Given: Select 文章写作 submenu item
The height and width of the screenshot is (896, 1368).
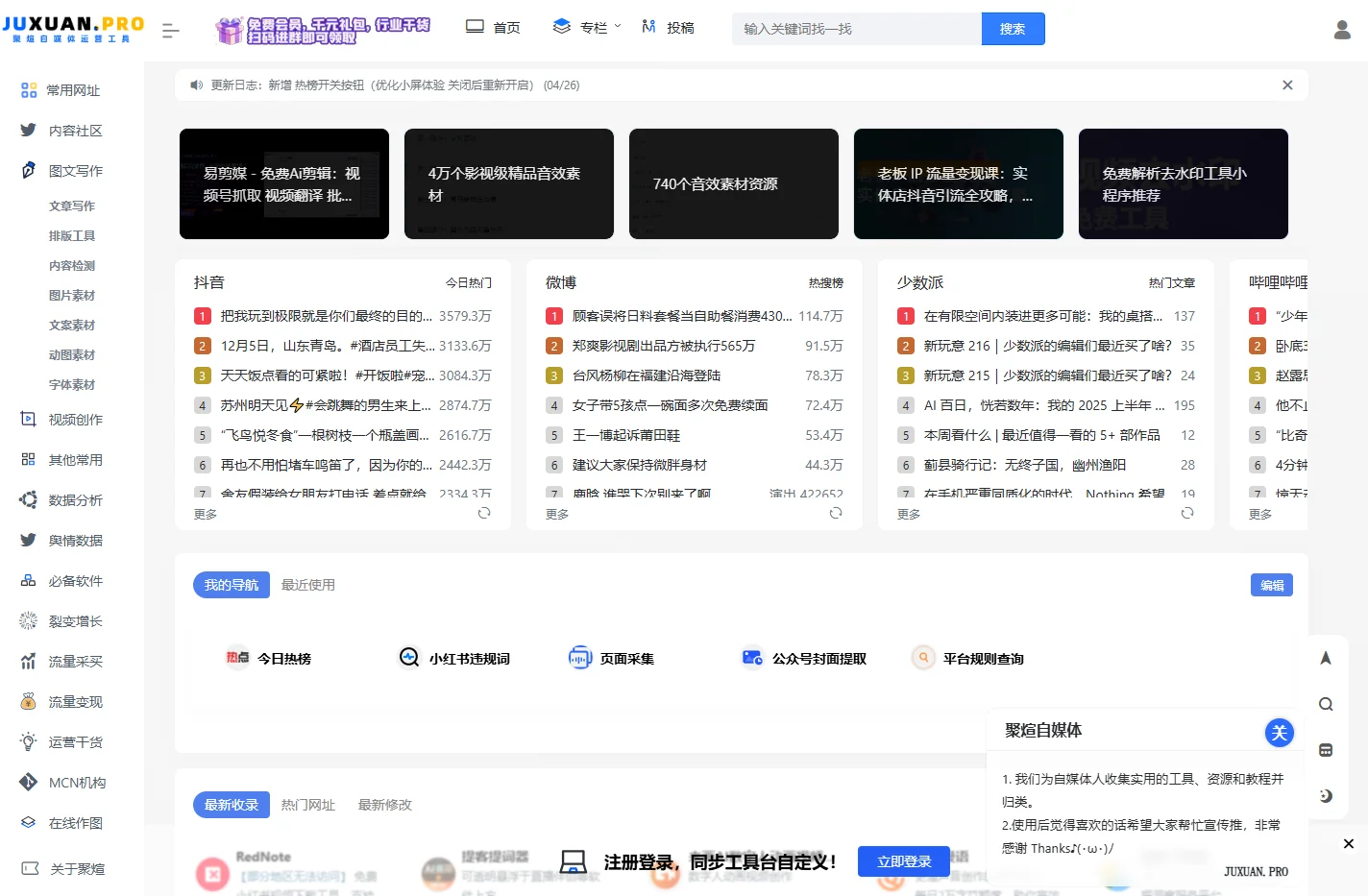Looking at the screenshot, I should coord(72,206).
